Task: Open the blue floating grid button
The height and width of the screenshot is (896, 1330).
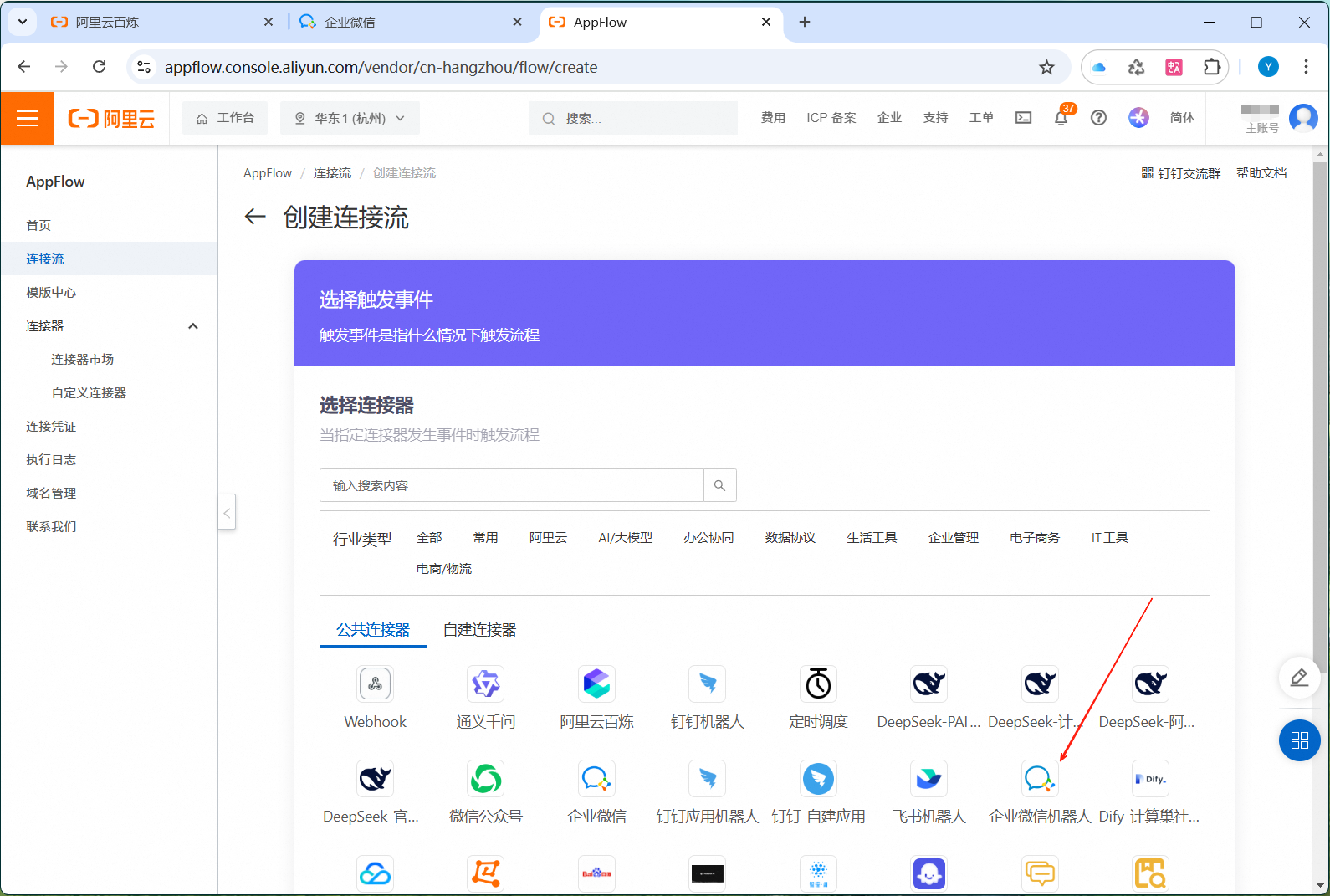Action: point(1299,740)
